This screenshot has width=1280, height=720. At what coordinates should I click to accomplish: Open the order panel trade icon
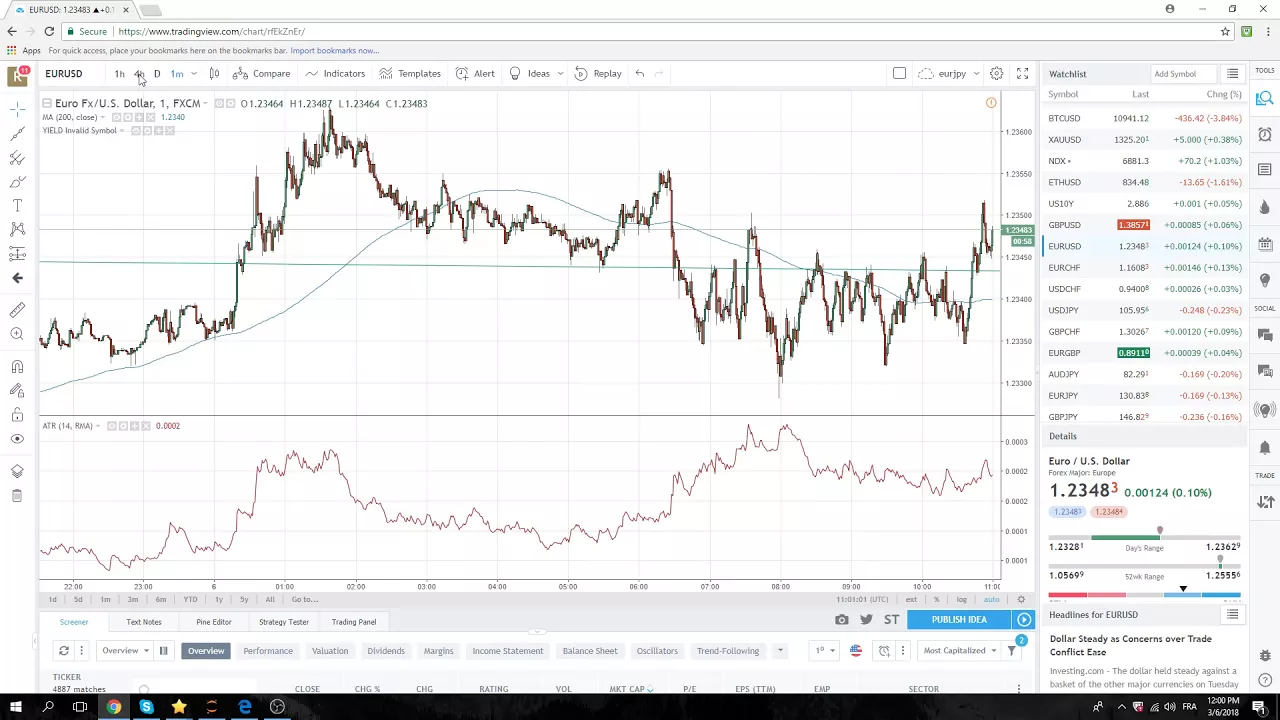[x=1265, y=501]
